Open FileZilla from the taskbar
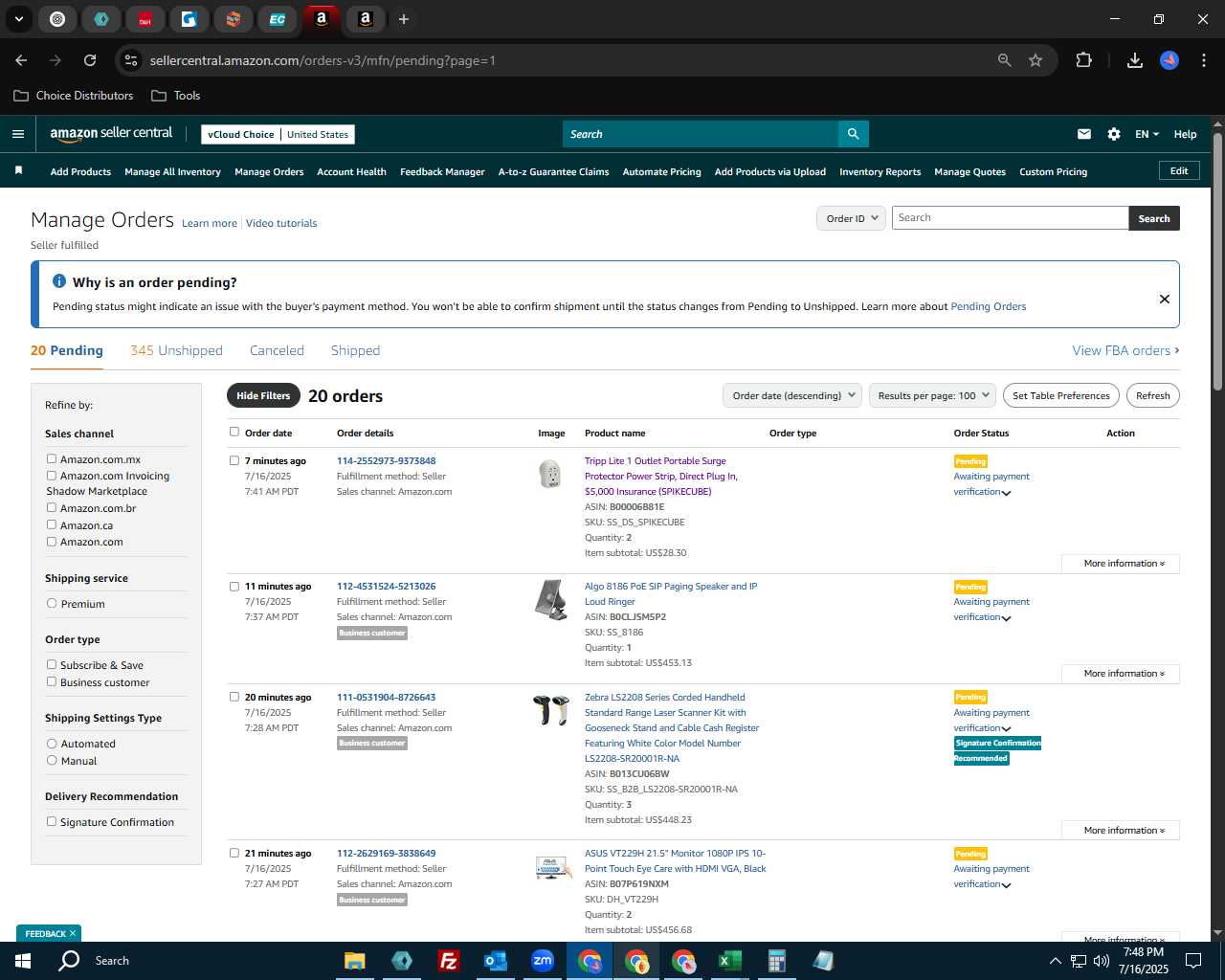 [x=448, y=961]
